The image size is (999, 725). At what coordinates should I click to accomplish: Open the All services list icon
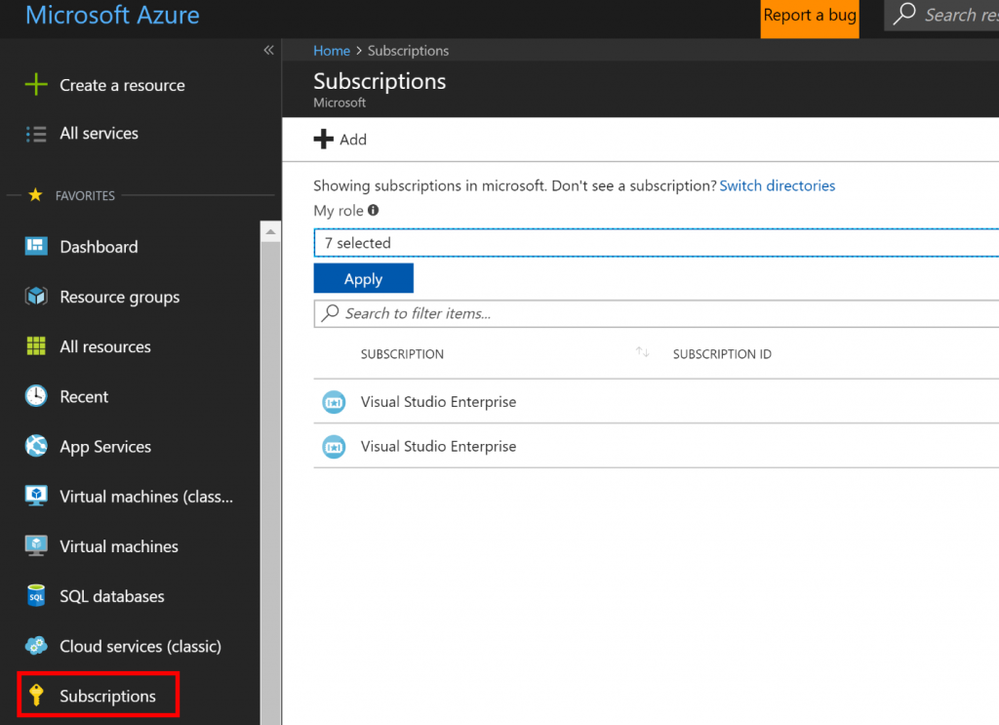click(x=36, y=134)
